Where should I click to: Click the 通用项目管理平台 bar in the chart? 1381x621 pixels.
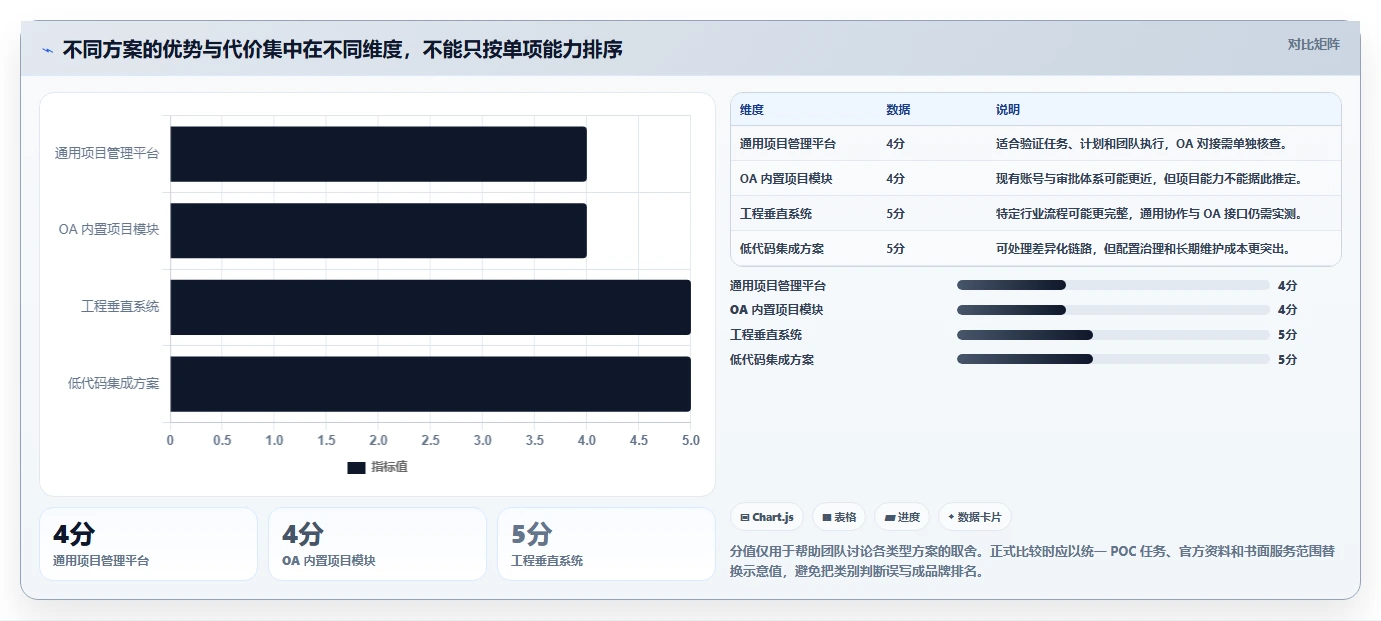pyautogui.click(x=378, y=154)
